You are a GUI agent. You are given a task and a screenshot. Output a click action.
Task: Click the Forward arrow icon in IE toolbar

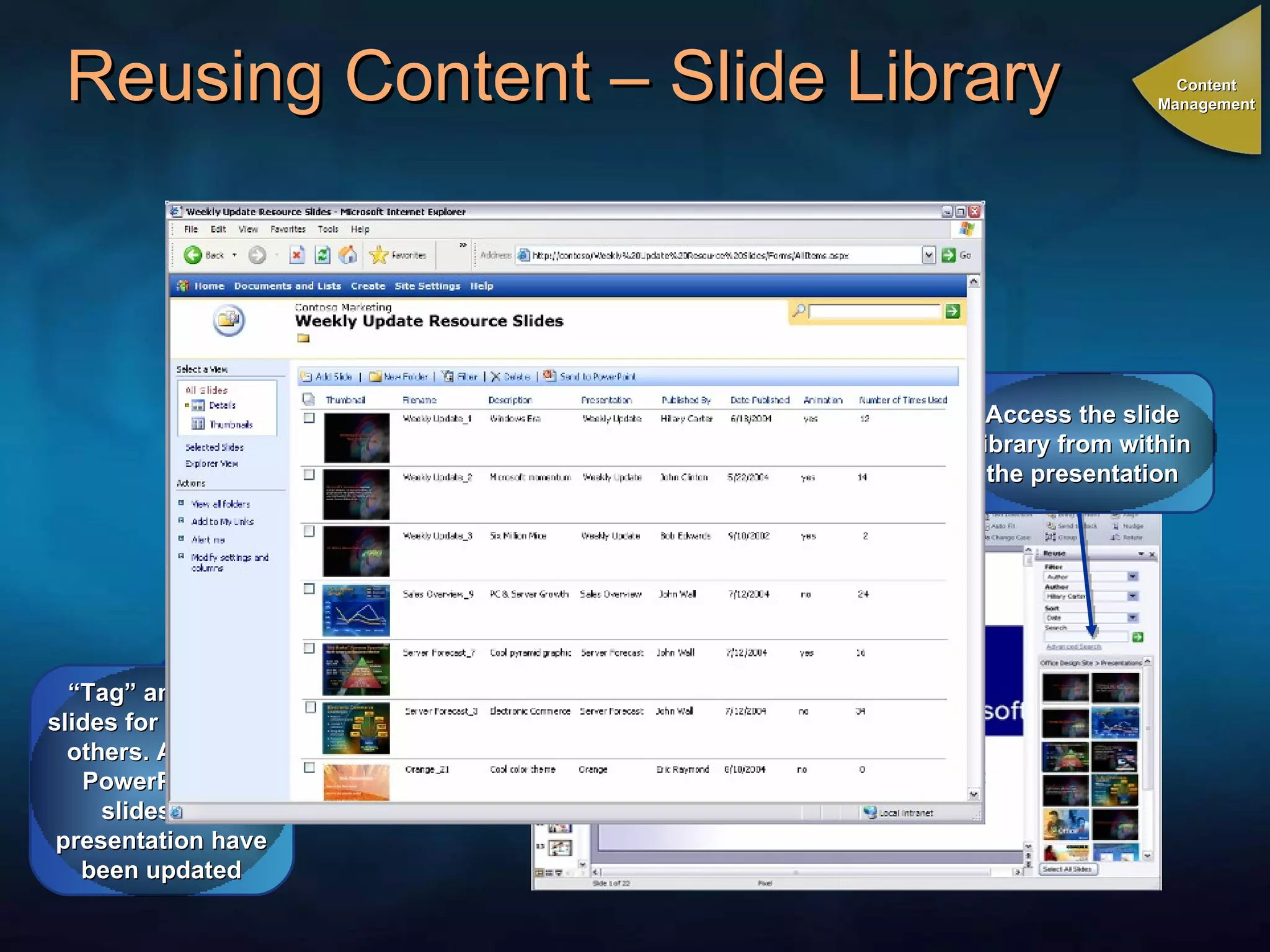pos(257,255)
